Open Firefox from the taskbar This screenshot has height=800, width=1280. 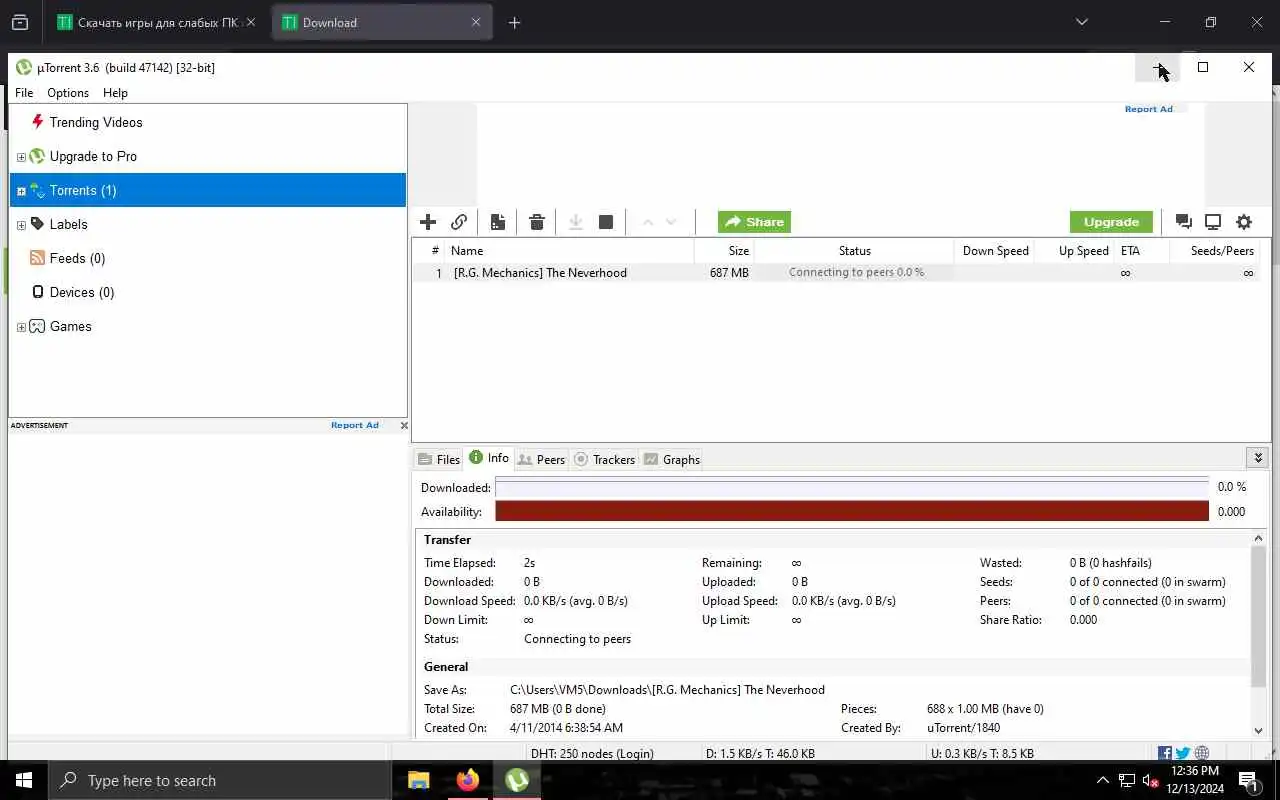[x=467, y=780]
